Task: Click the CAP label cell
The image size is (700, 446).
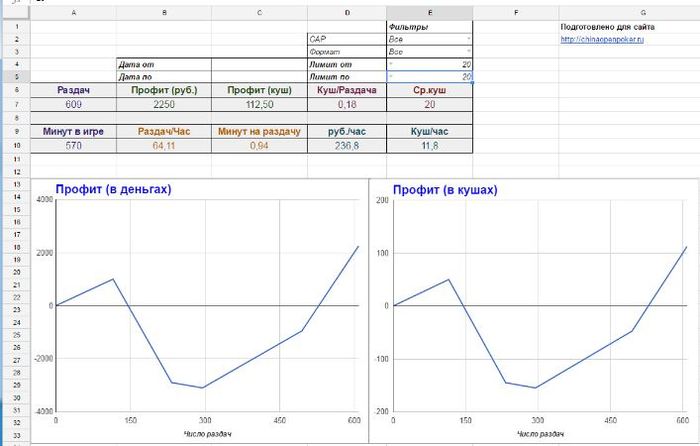Action: click(x=347, y=39)
